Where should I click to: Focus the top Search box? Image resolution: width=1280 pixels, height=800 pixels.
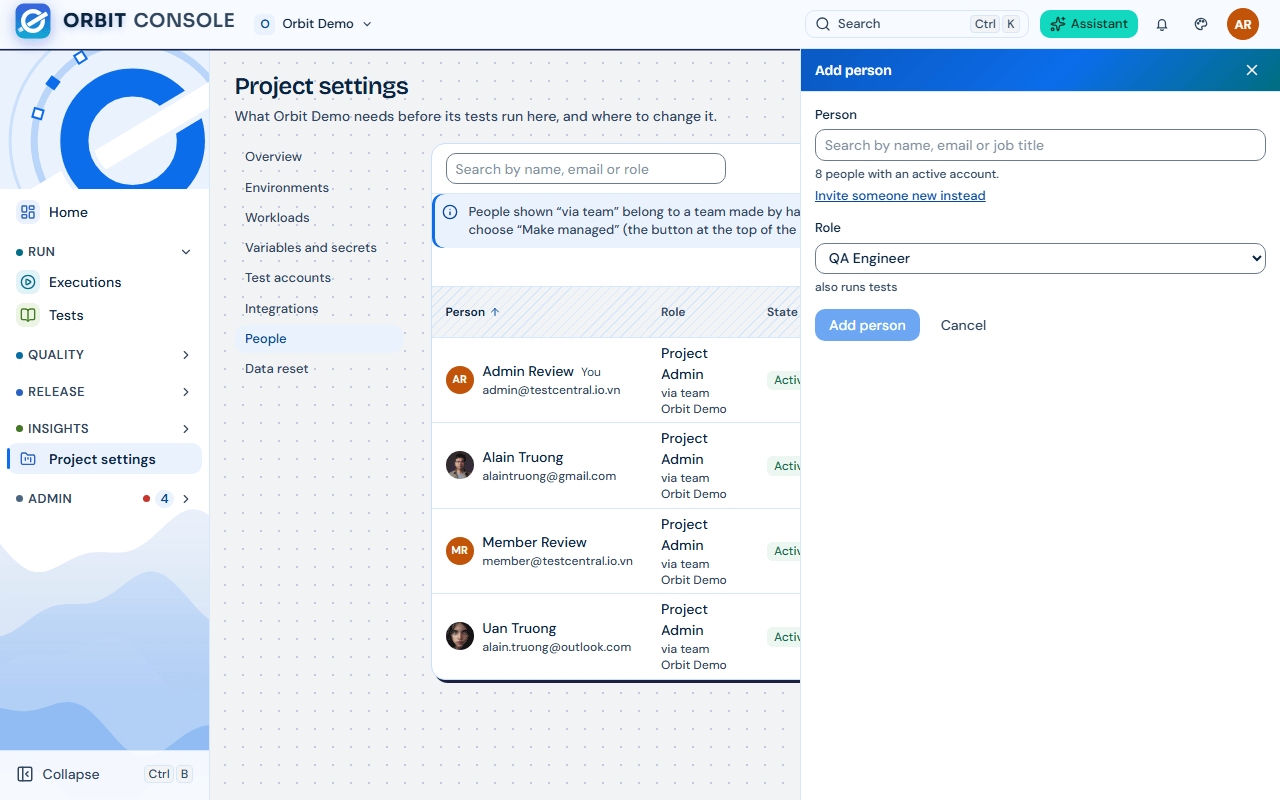917,24
